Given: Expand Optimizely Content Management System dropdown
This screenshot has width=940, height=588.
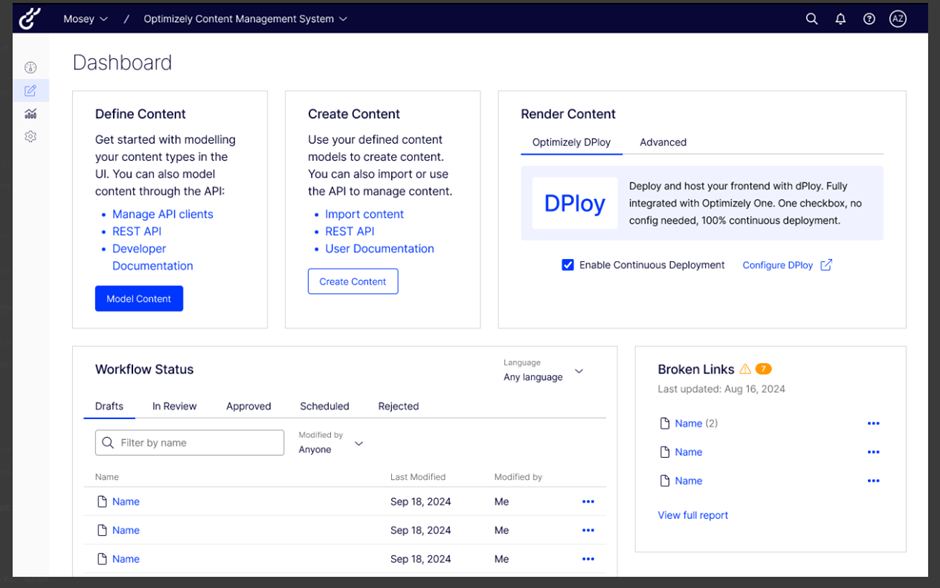Looking at the screenshot, I should coord(245,19).
